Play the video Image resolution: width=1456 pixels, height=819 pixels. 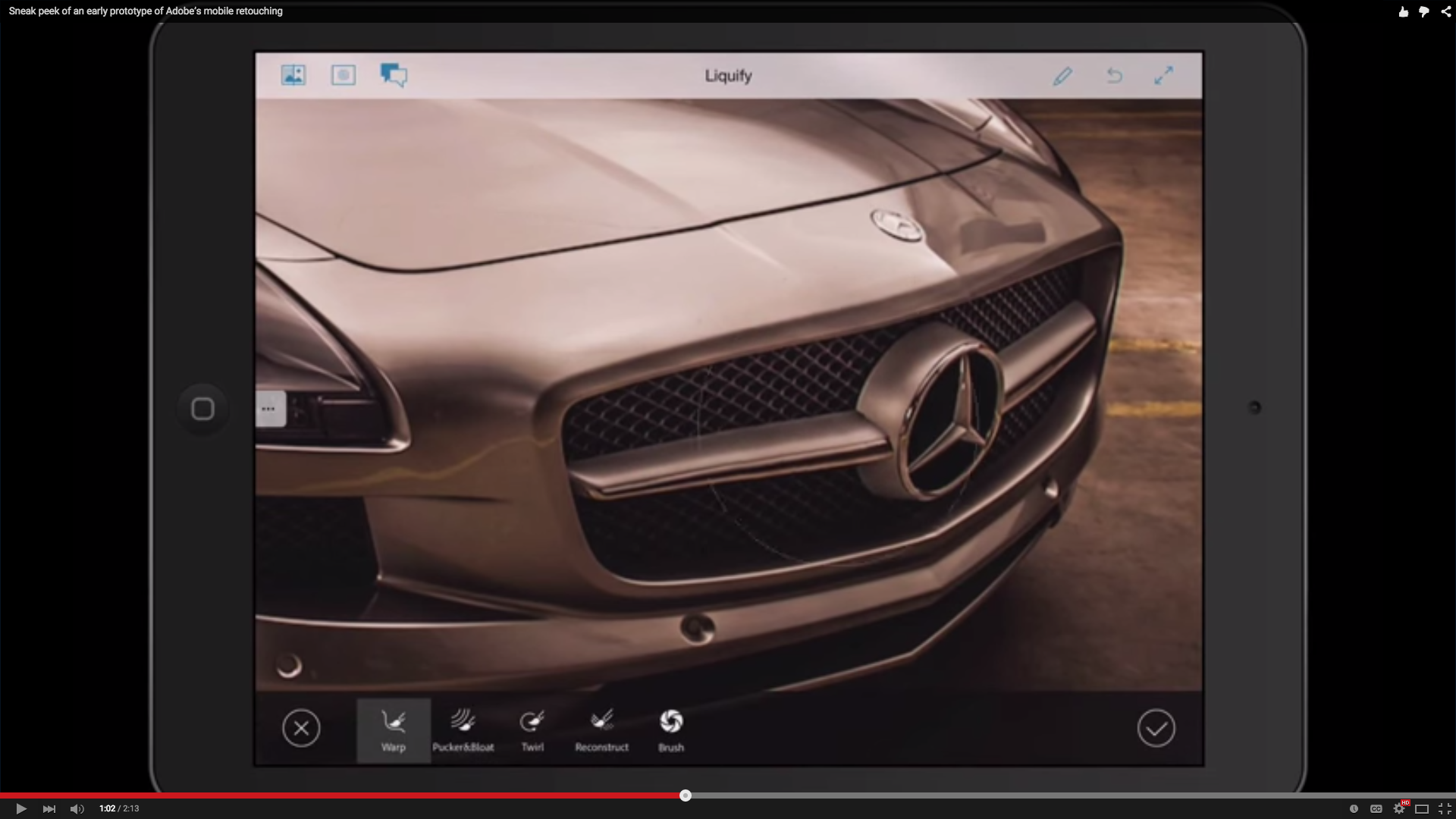pos(21,808)
